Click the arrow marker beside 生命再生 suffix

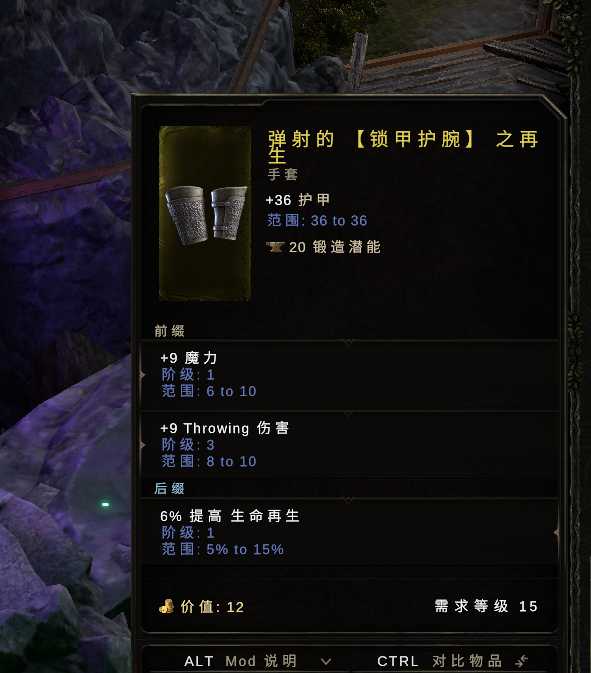pyautogui.click(x=556, y=532)
